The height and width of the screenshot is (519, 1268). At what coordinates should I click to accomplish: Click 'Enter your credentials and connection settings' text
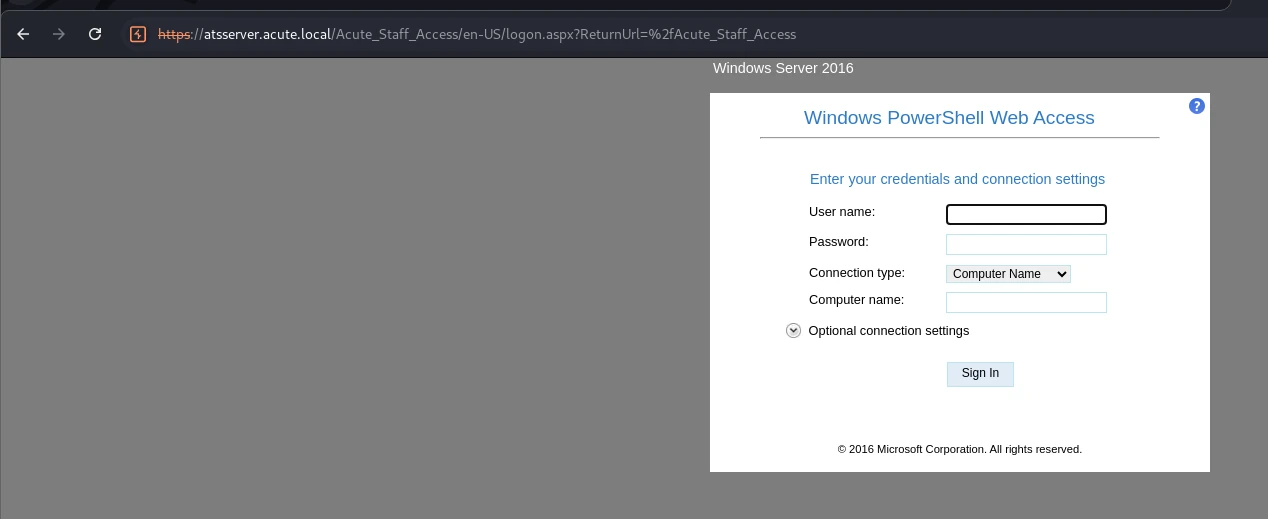pyautogui.click(x=957, y=180)
